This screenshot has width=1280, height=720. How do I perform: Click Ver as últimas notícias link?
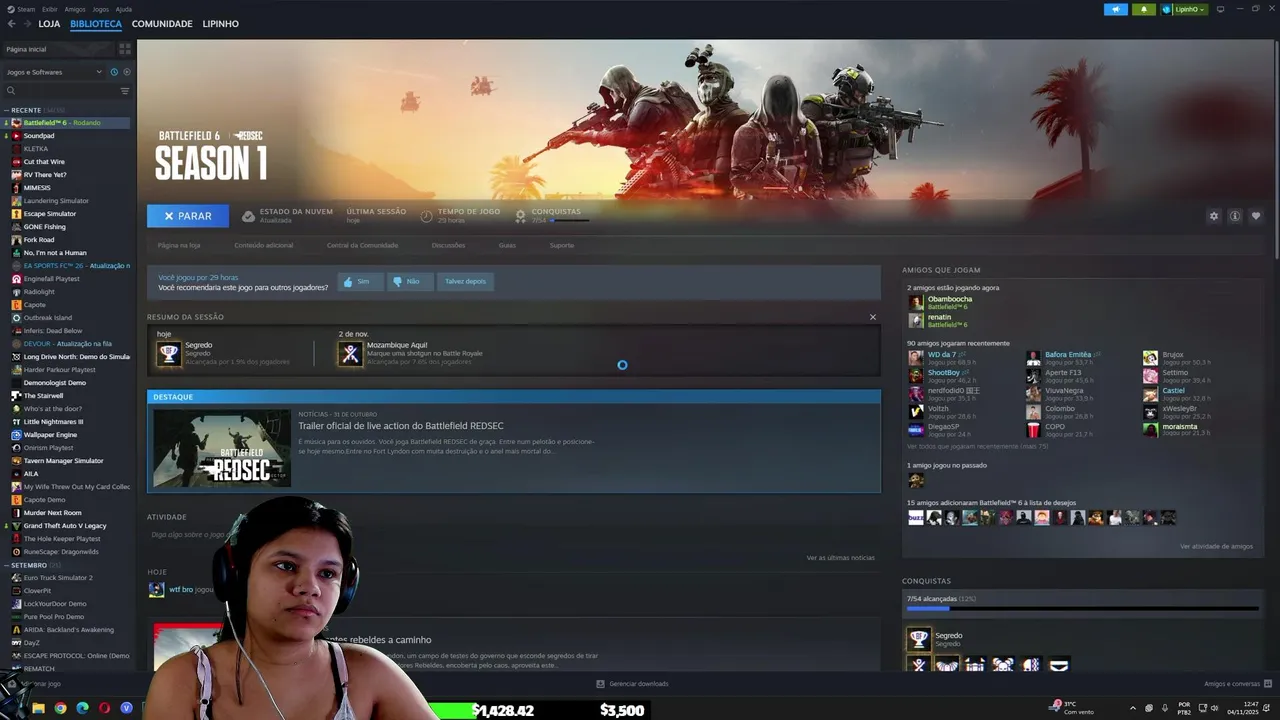(x=841, y=557)
